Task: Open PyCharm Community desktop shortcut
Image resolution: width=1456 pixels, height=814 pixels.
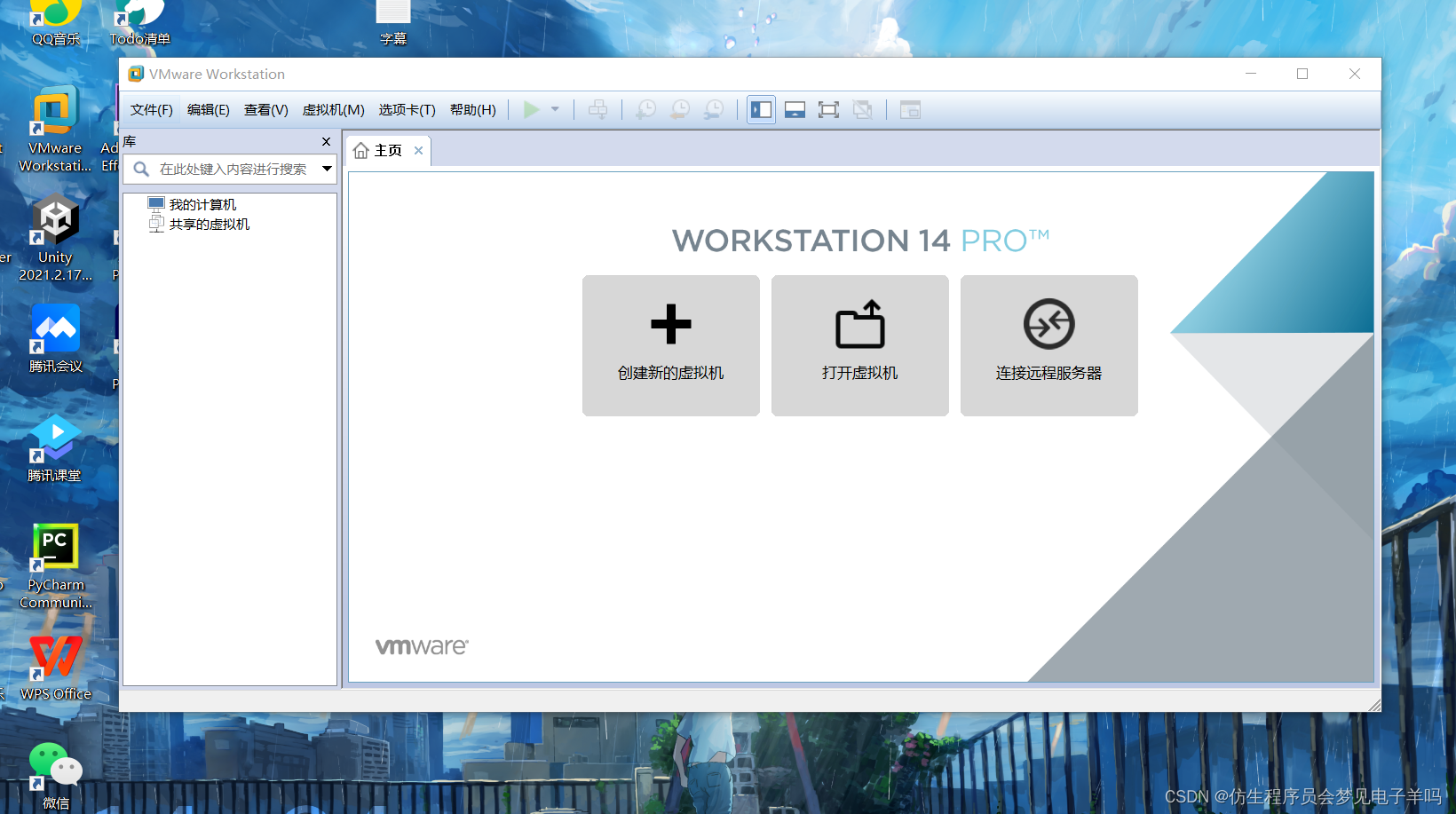Action: click(x=55, y=566)
